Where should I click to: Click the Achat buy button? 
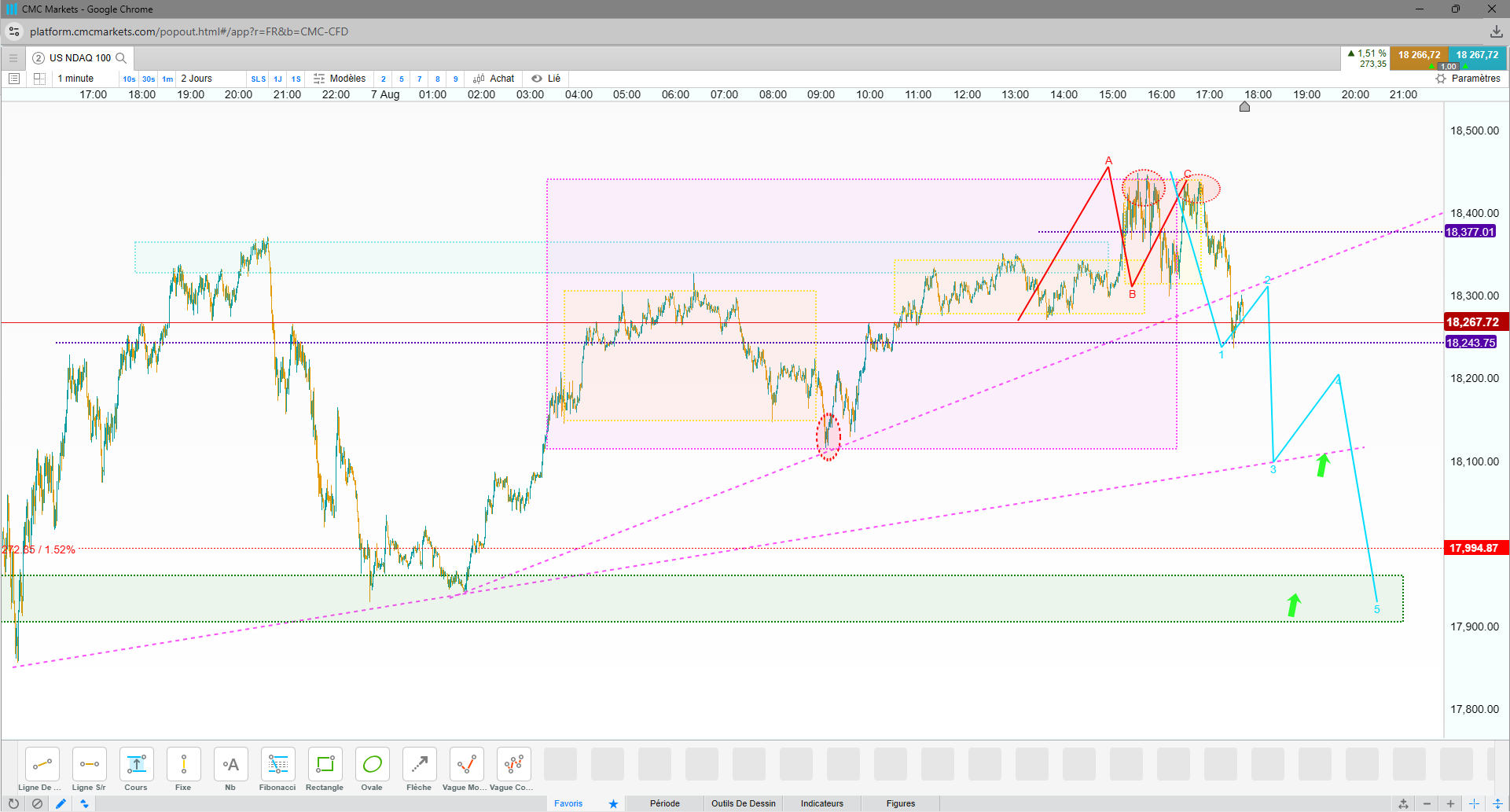tap(494, 79)
